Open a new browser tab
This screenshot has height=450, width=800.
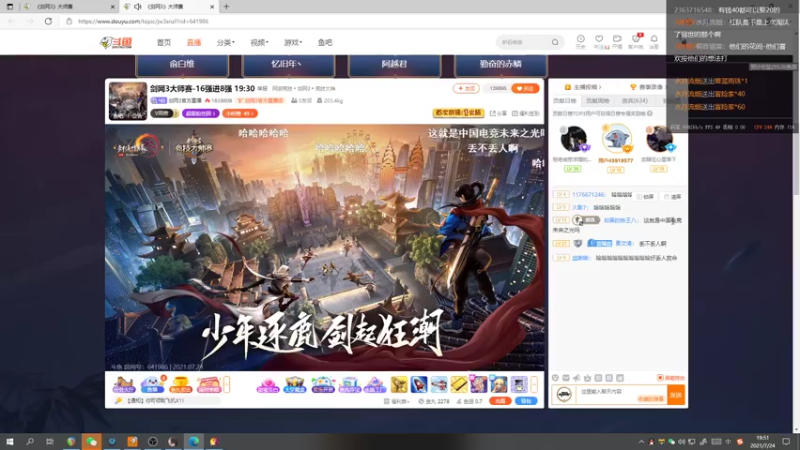226,7
